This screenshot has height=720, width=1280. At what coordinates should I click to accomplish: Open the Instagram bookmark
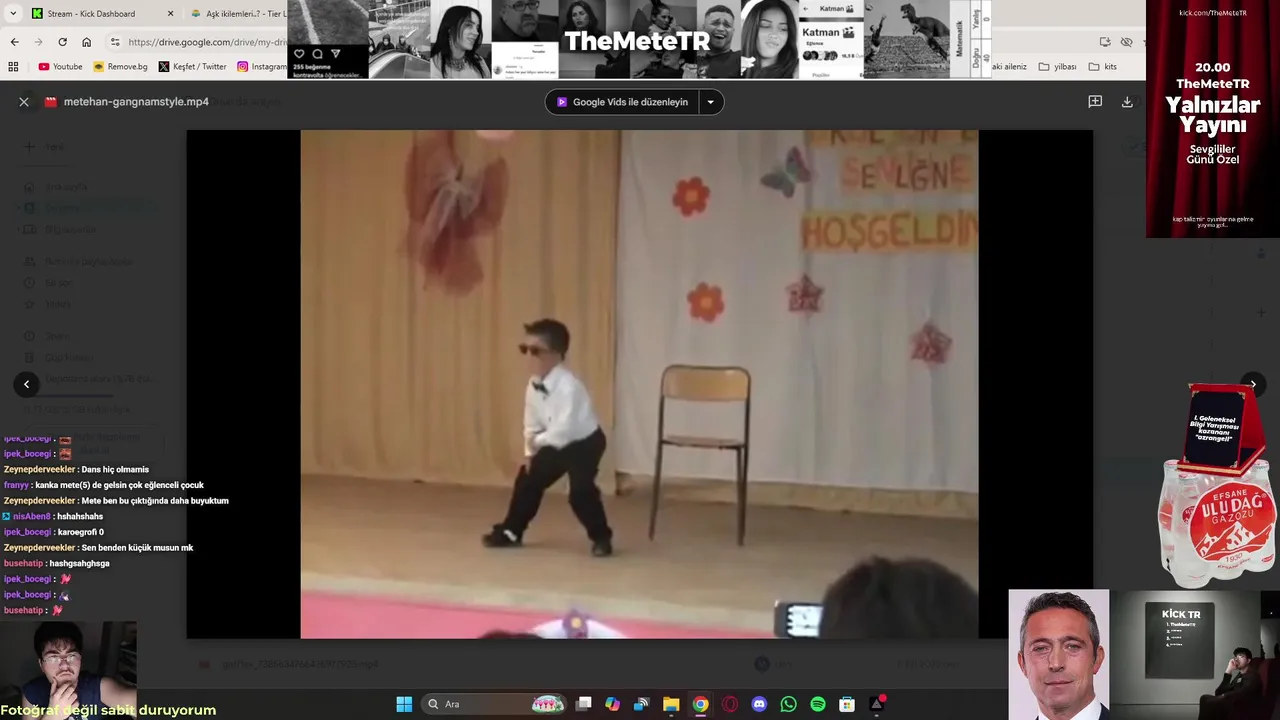click(x=262, y=67)
